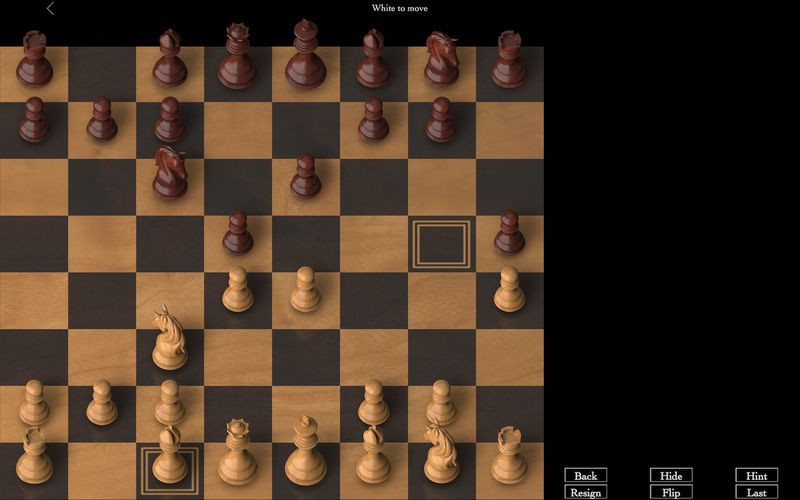Pick the white pawn on b2
The width and height of the screenshot is (800, 500).
tap(102, 402)
